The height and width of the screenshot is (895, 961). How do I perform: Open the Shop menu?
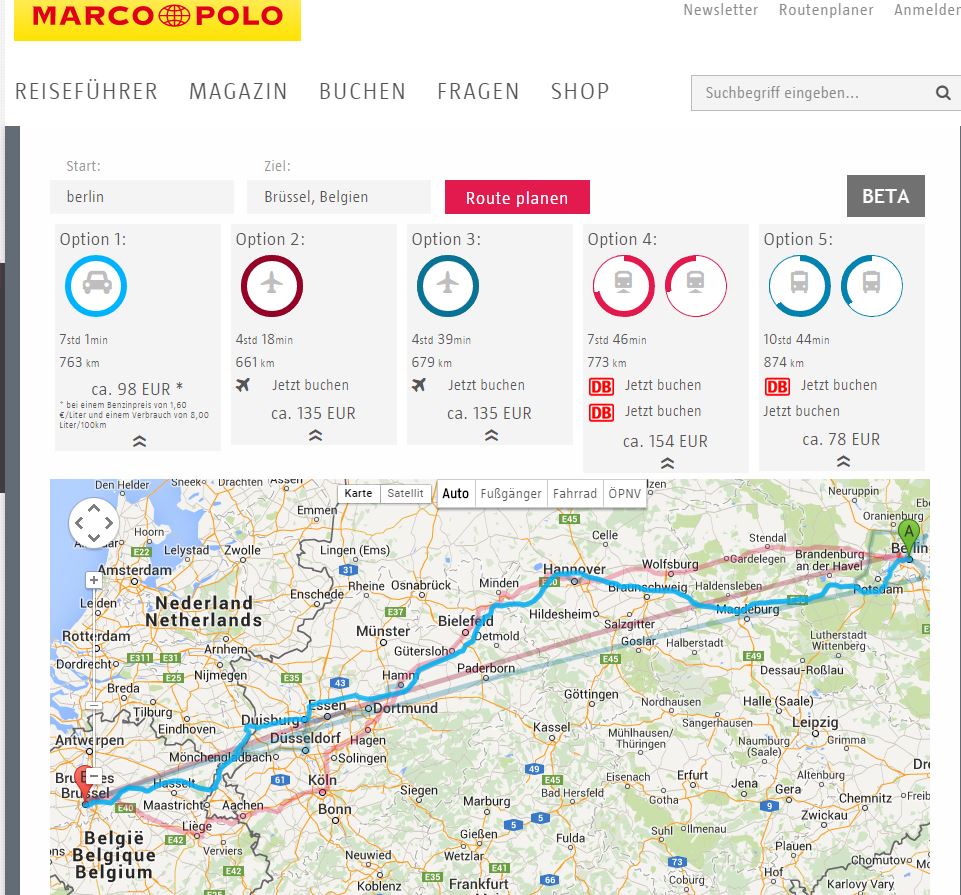pos(580,91)
